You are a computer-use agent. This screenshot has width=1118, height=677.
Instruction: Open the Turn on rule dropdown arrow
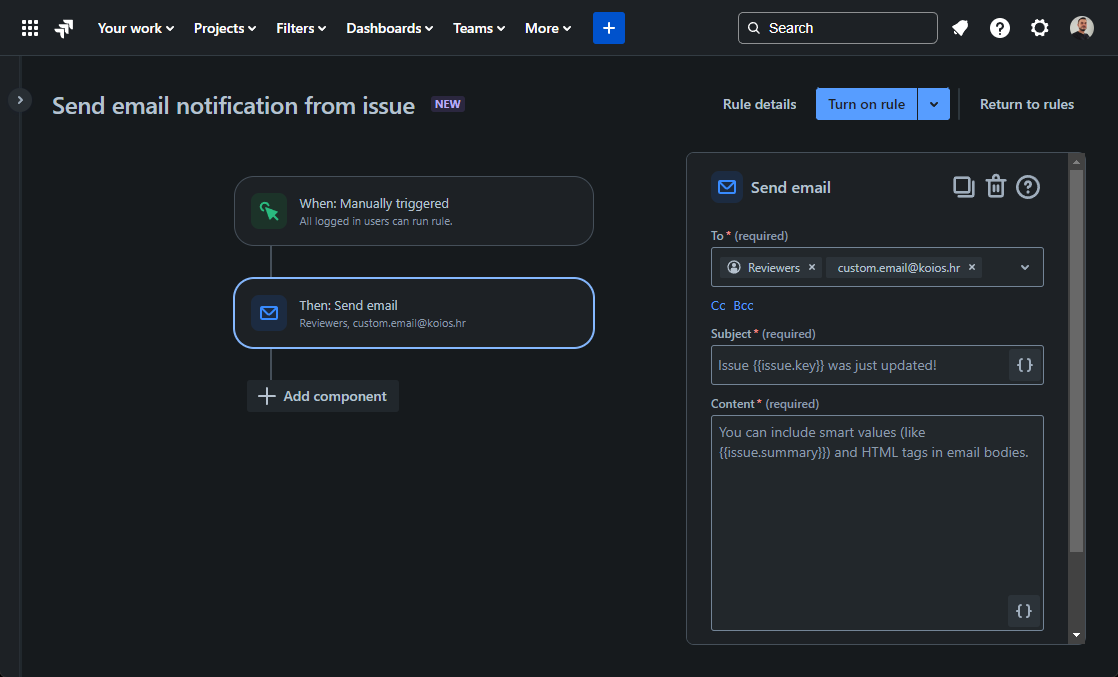tap(934, 103)
